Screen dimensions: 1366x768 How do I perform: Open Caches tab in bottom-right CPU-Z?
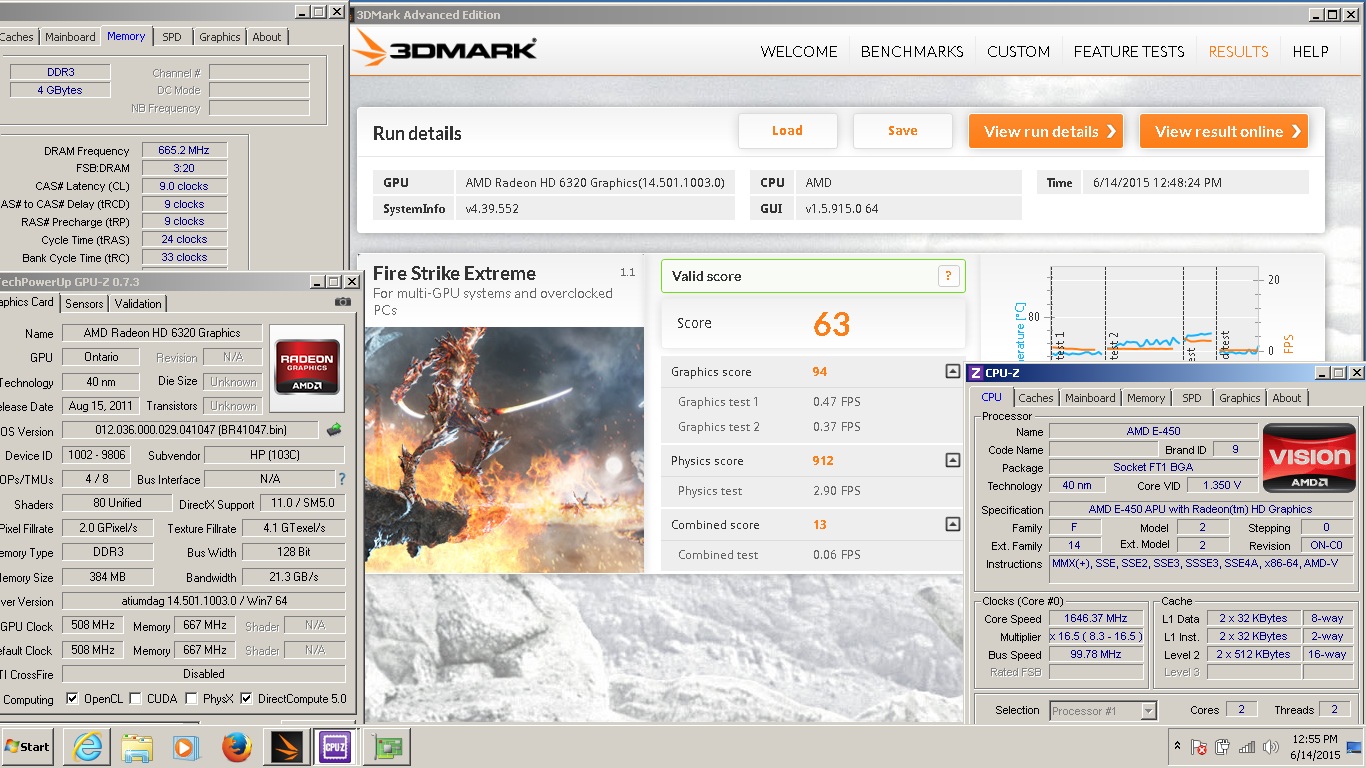(1036, 398)
